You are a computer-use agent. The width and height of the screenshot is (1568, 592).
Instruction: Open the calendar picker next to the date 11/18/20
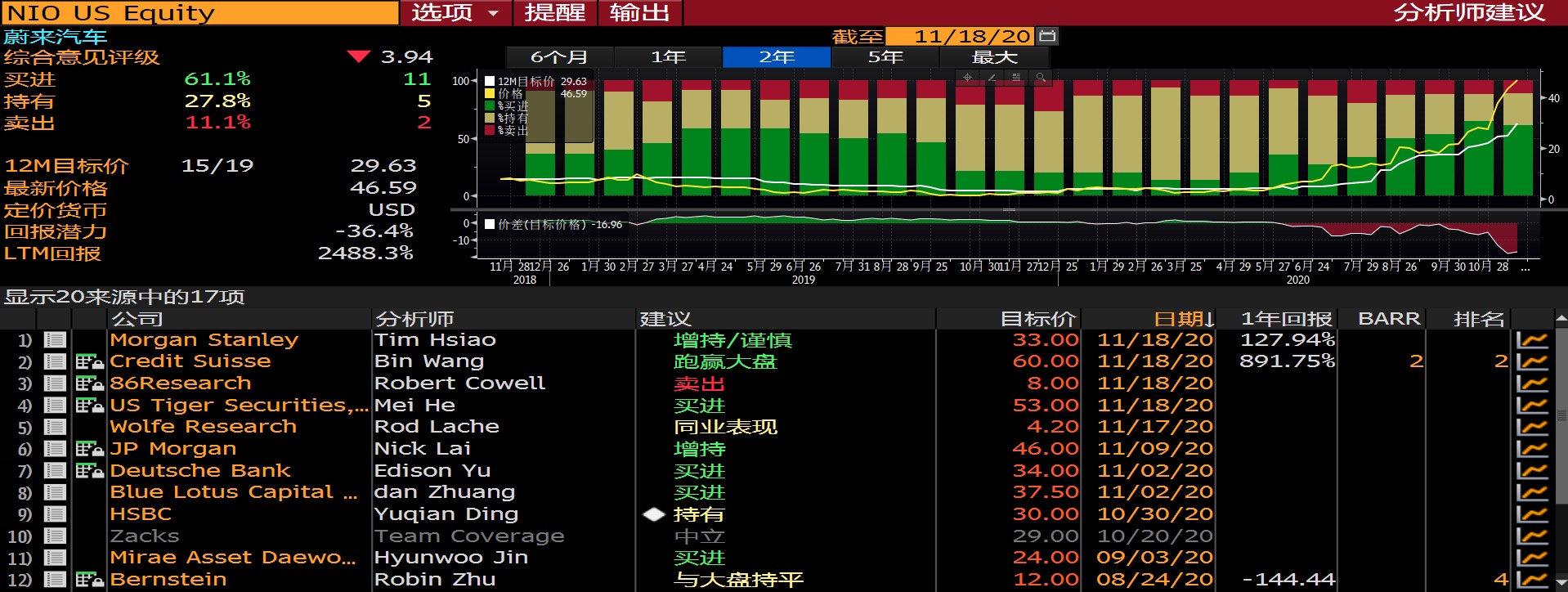point(1047,36)
